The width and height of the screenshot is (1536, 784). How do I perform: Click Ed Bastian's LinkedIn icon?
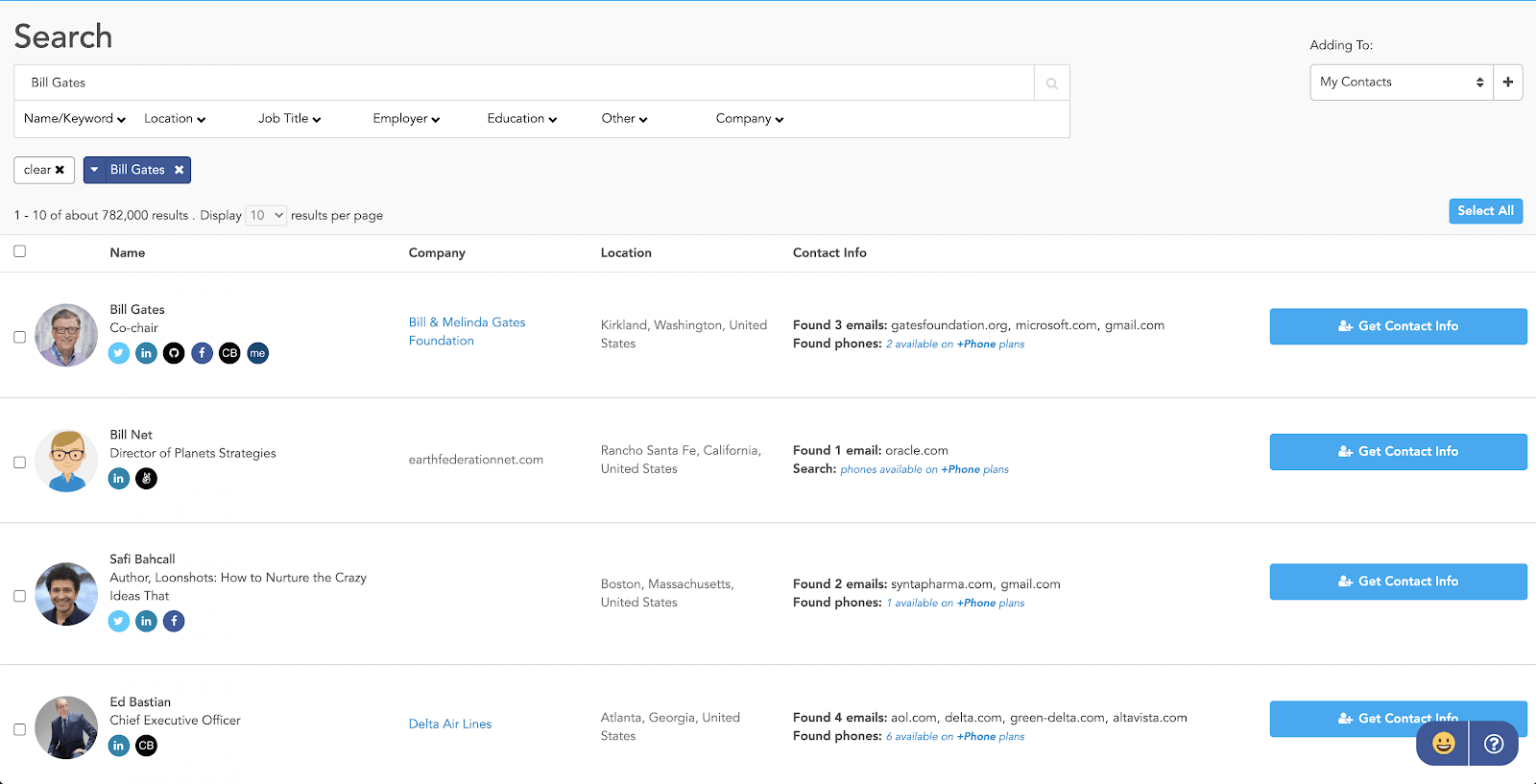tap(119, 745)
